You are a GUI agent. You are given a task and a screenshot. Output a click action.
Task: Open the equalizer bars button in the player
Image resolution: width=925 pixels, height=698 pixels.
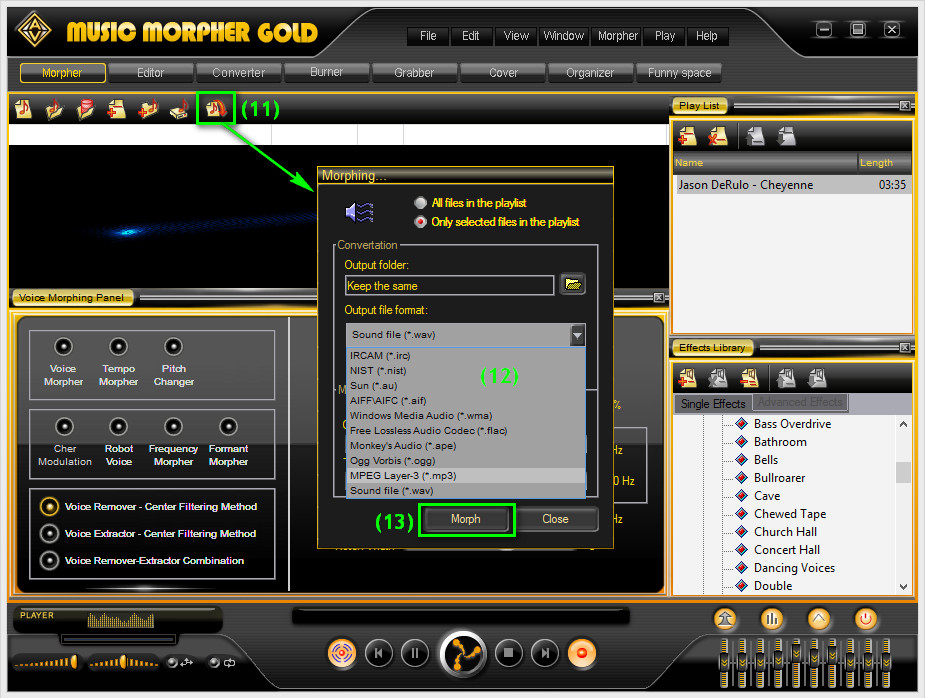[x=772, y=619]
